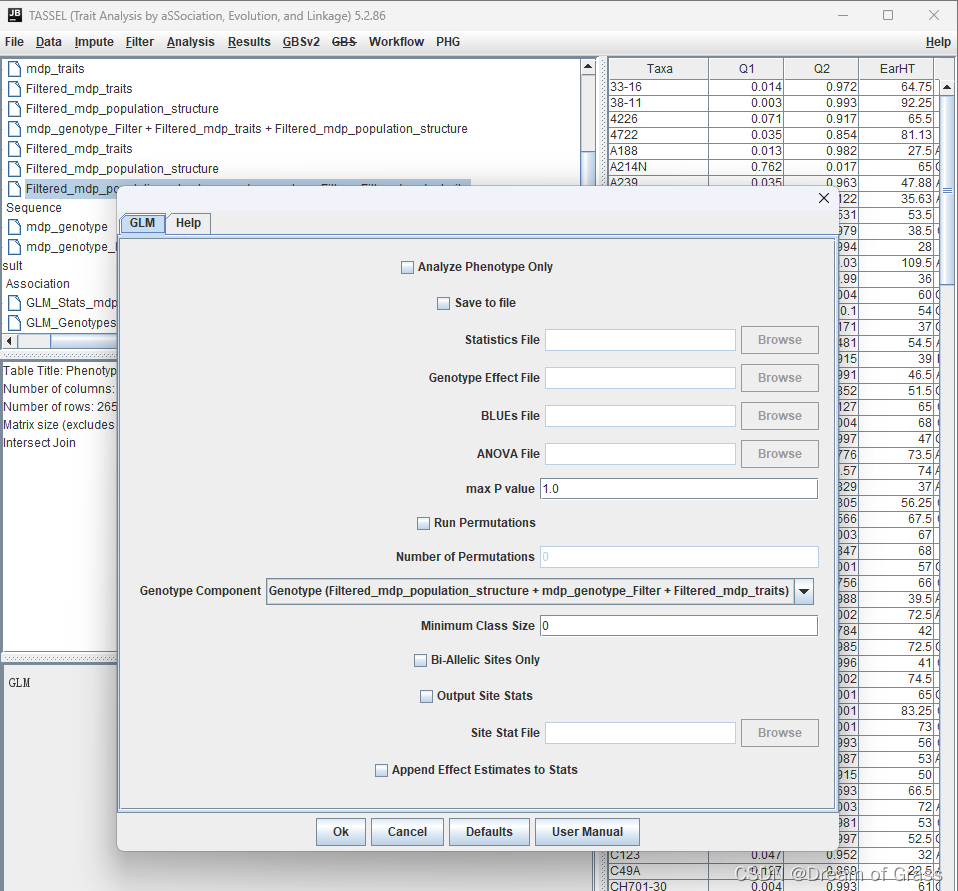958x891 pixels.
Task: Click the Minimum Class Size field
Action: (679, 626)
